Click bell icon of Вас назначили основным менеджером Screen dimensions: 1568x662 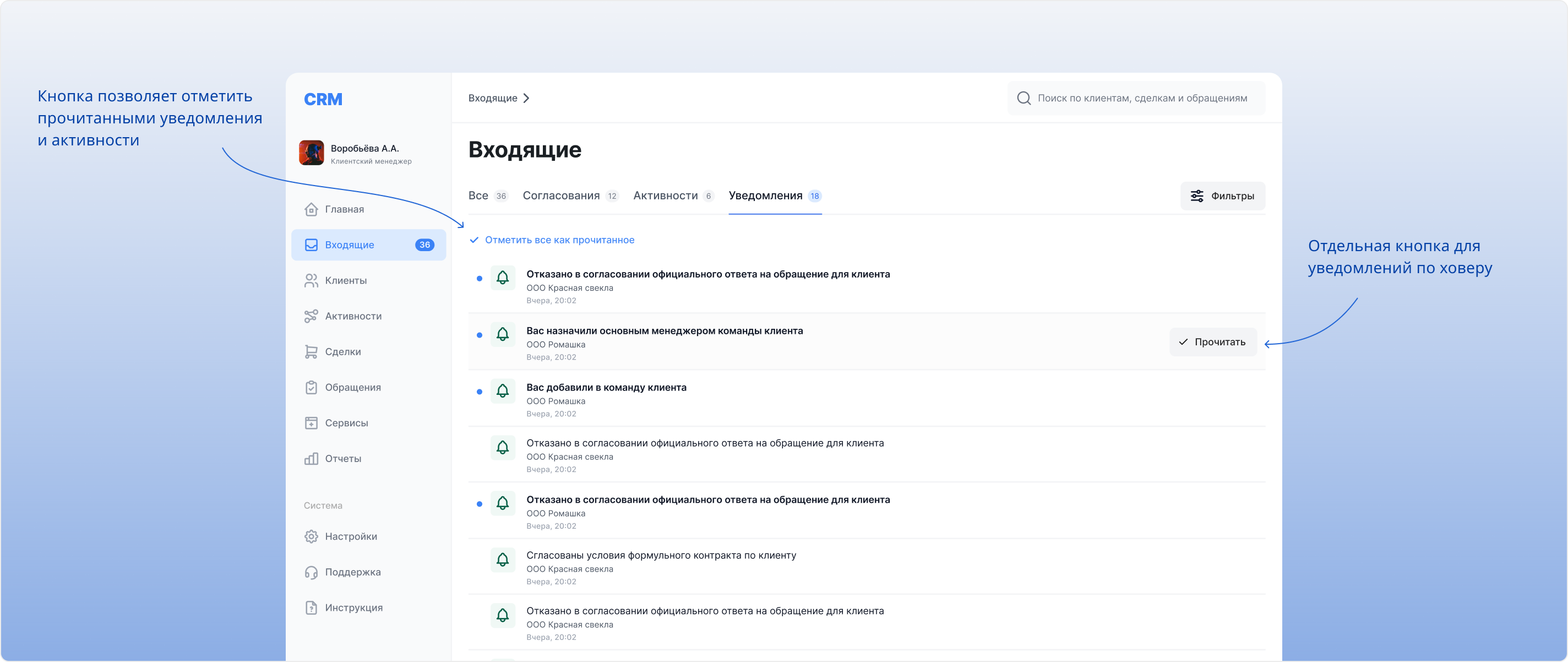point(503,335)
